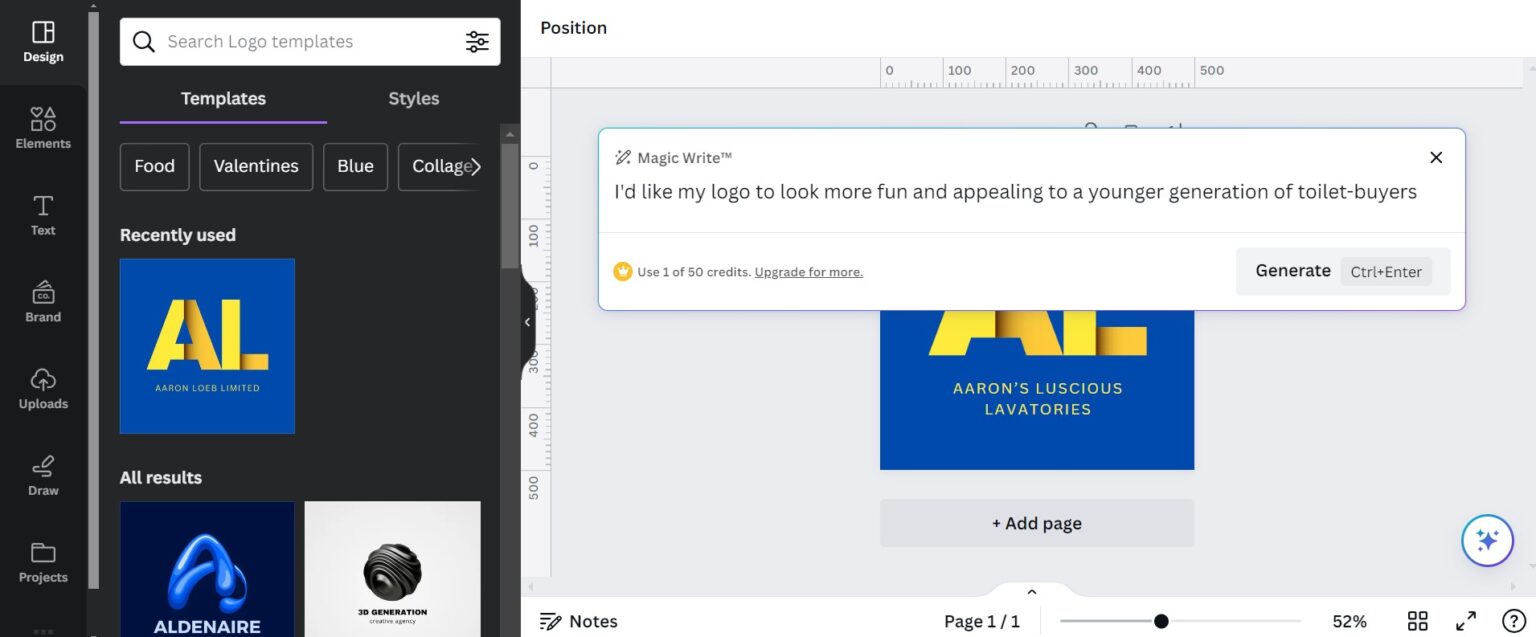Open the Upgrade for more link
Viewport: 1536px width, 637px height.
pos(808,271)
